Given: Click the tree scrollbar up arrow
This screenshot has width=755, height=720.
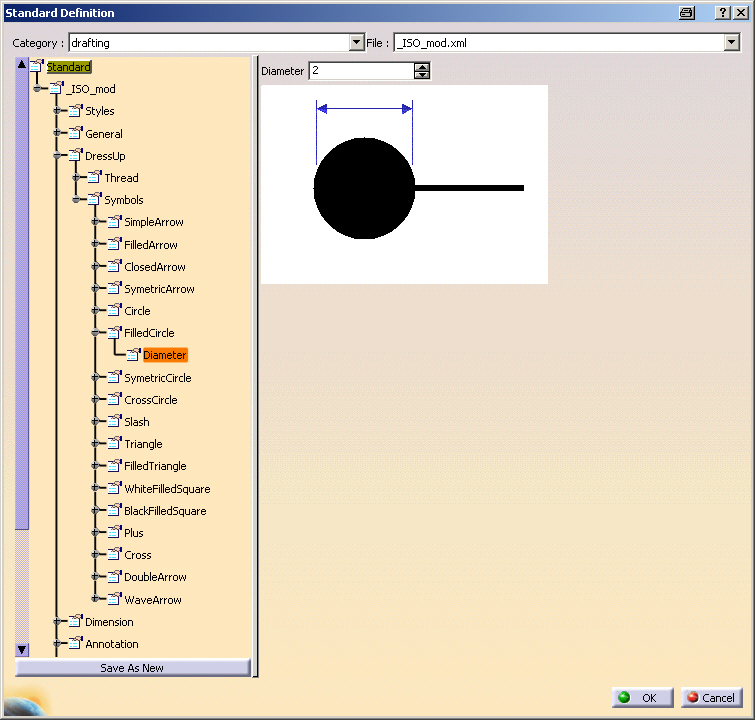Looking at the screenshot, I should point(22,64).
